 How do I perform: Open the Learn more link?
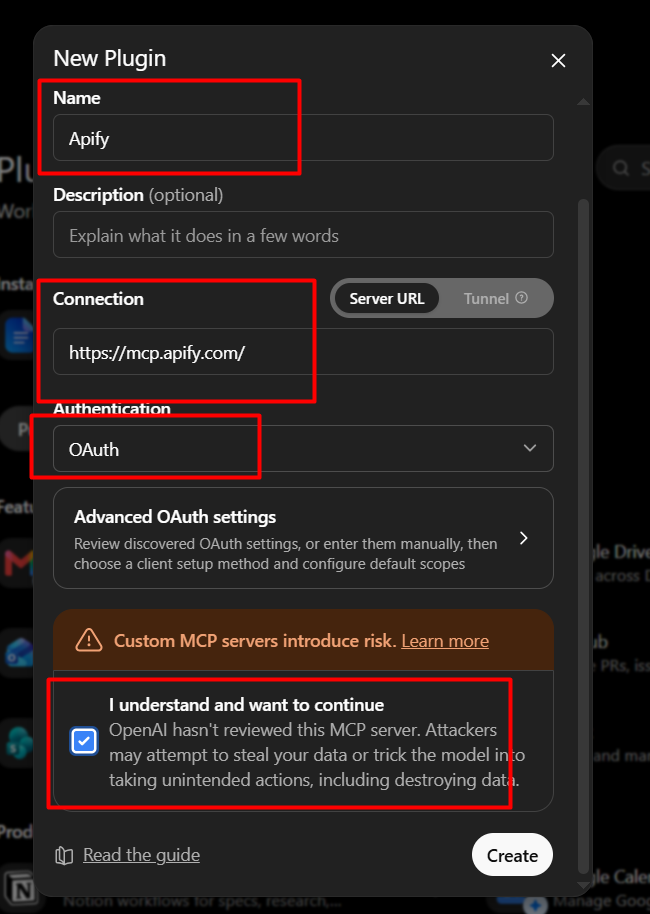point(445,641)
